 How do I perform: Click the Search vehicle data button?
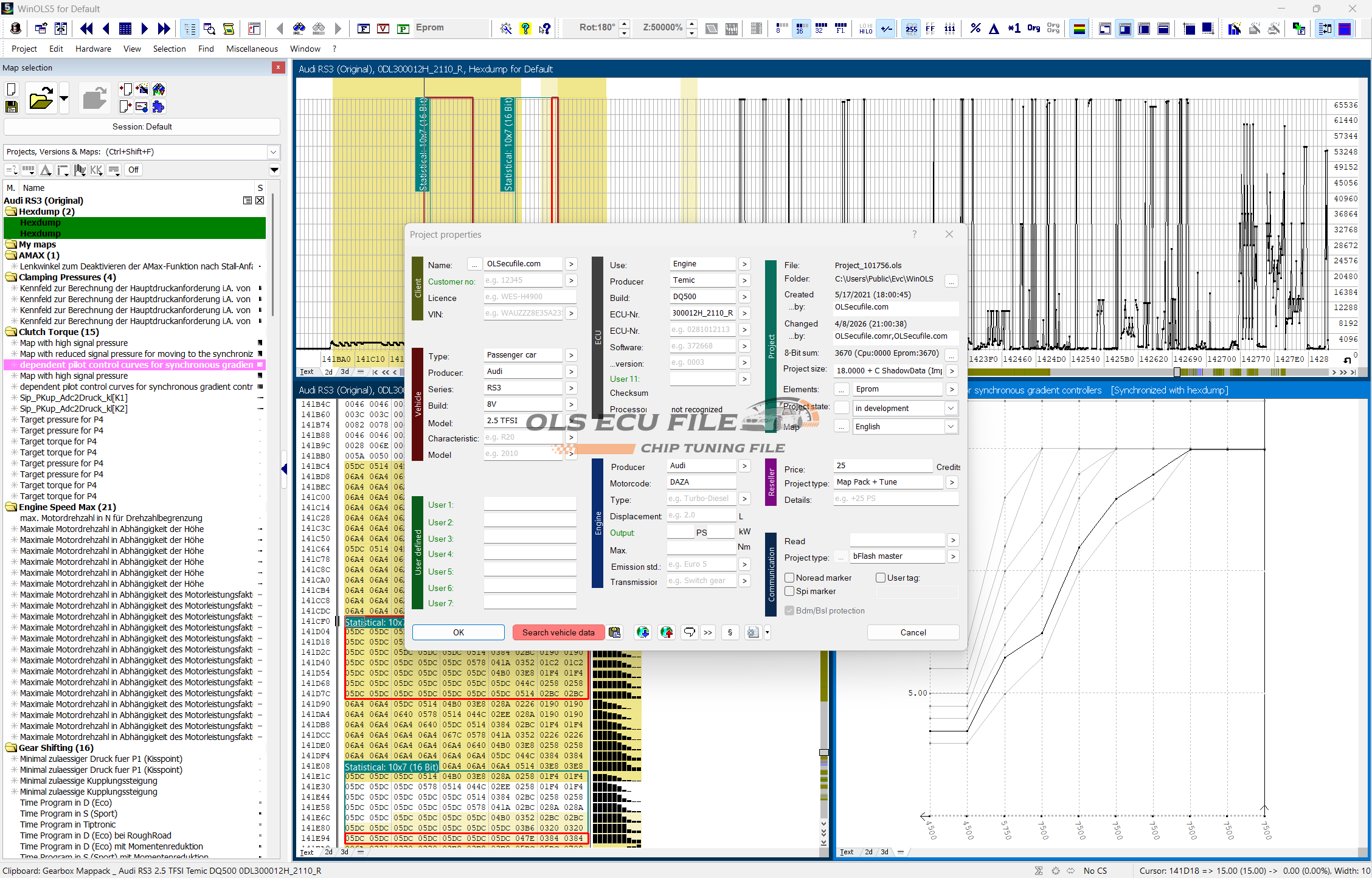point(558,632)
